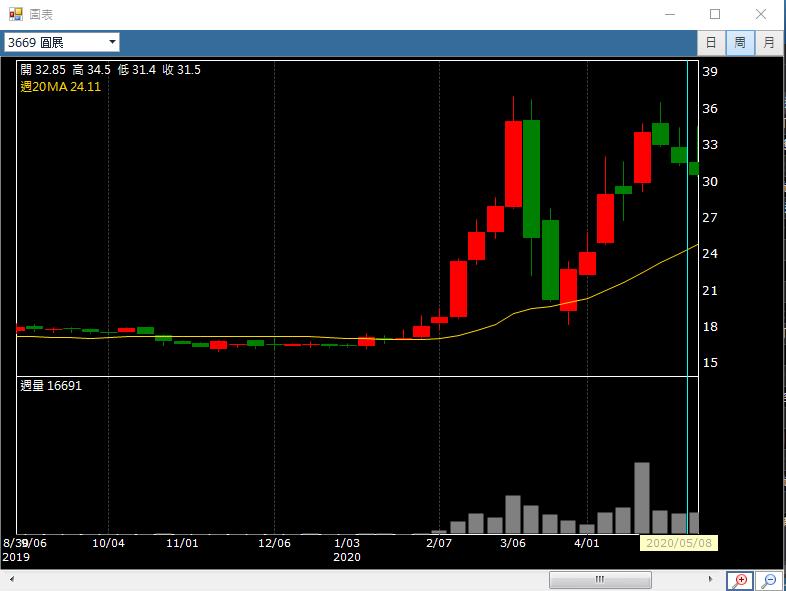Switch to daily (日) chart view
The height and width of the screenshot is (591, 786).
pos(711,42)
